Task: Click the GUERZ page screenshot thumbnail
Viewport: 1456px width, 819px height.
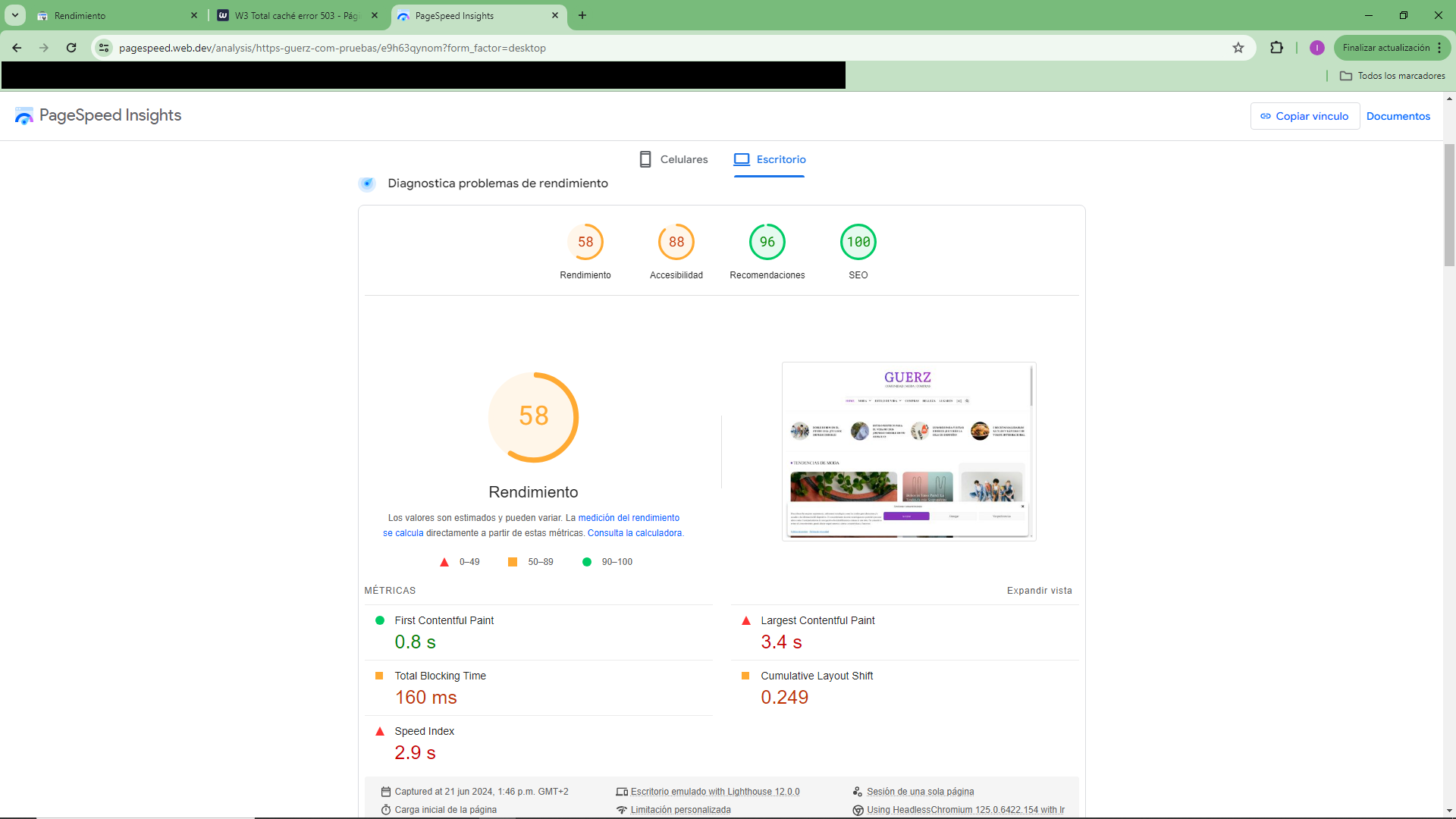Action: (908, 451)
